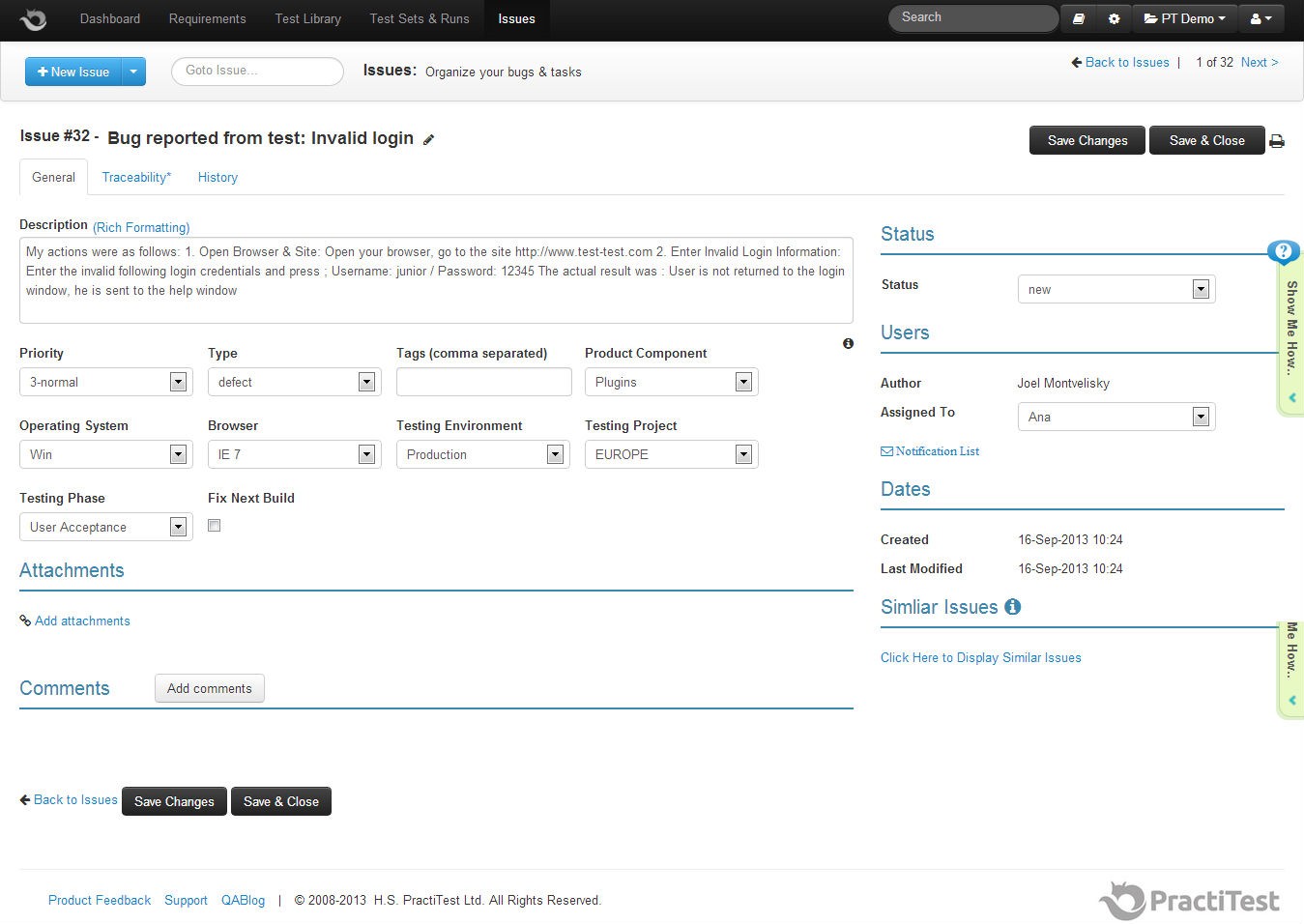Click the PractiTest logo icon in navbar
This screenshot has height=924, width=1304.
tap(34, 19)
